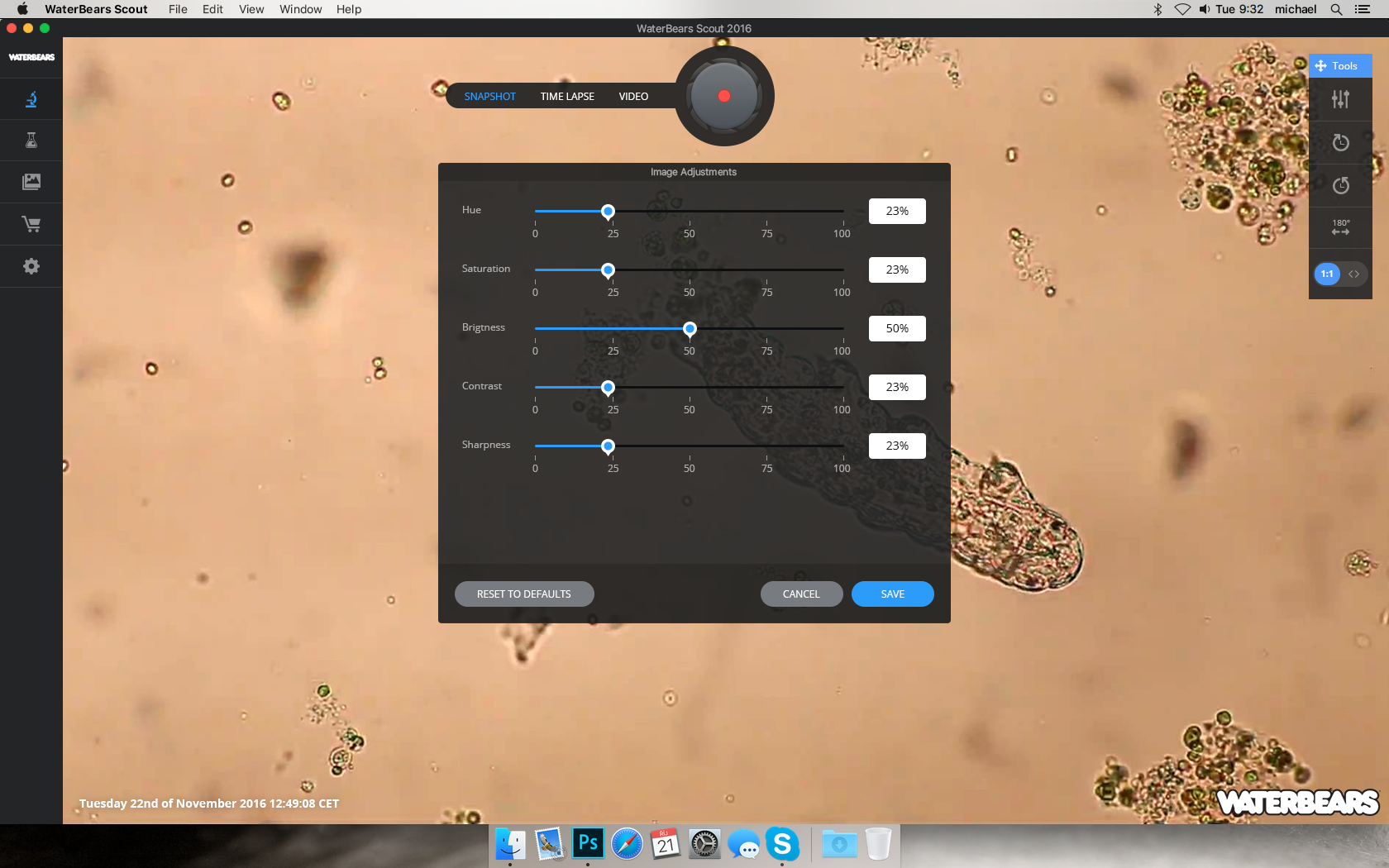Click the date timestamp overlay text
1389x868 pixels.
coord(209,804)
